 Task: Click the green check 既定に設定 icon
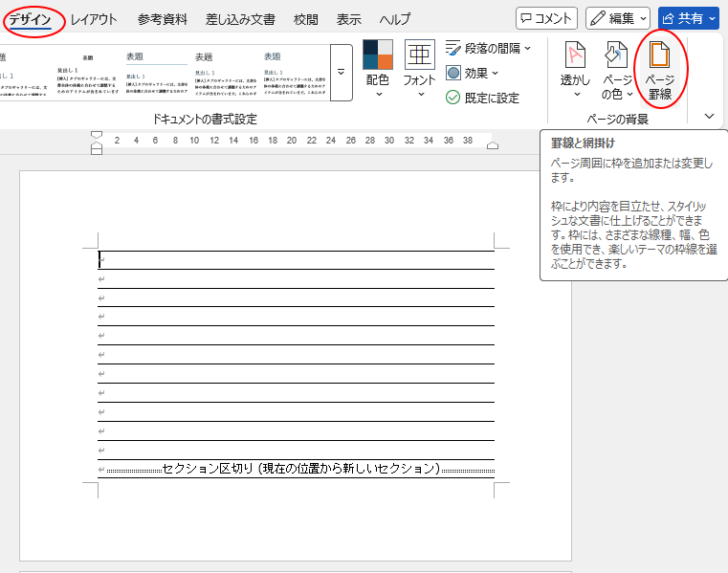tap(453, 98)
